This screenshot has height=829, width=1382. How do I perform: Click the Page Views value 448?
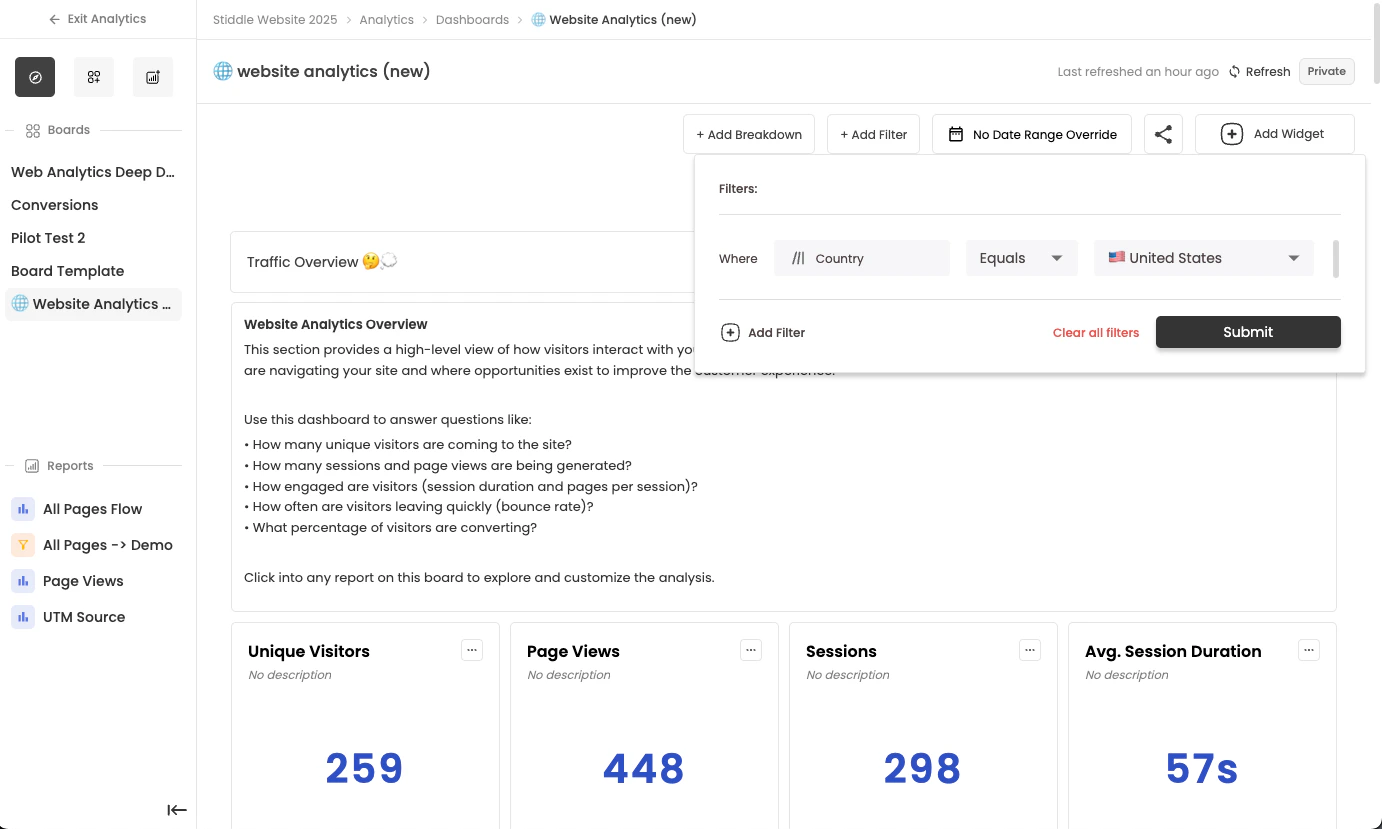tap(644, 768)
